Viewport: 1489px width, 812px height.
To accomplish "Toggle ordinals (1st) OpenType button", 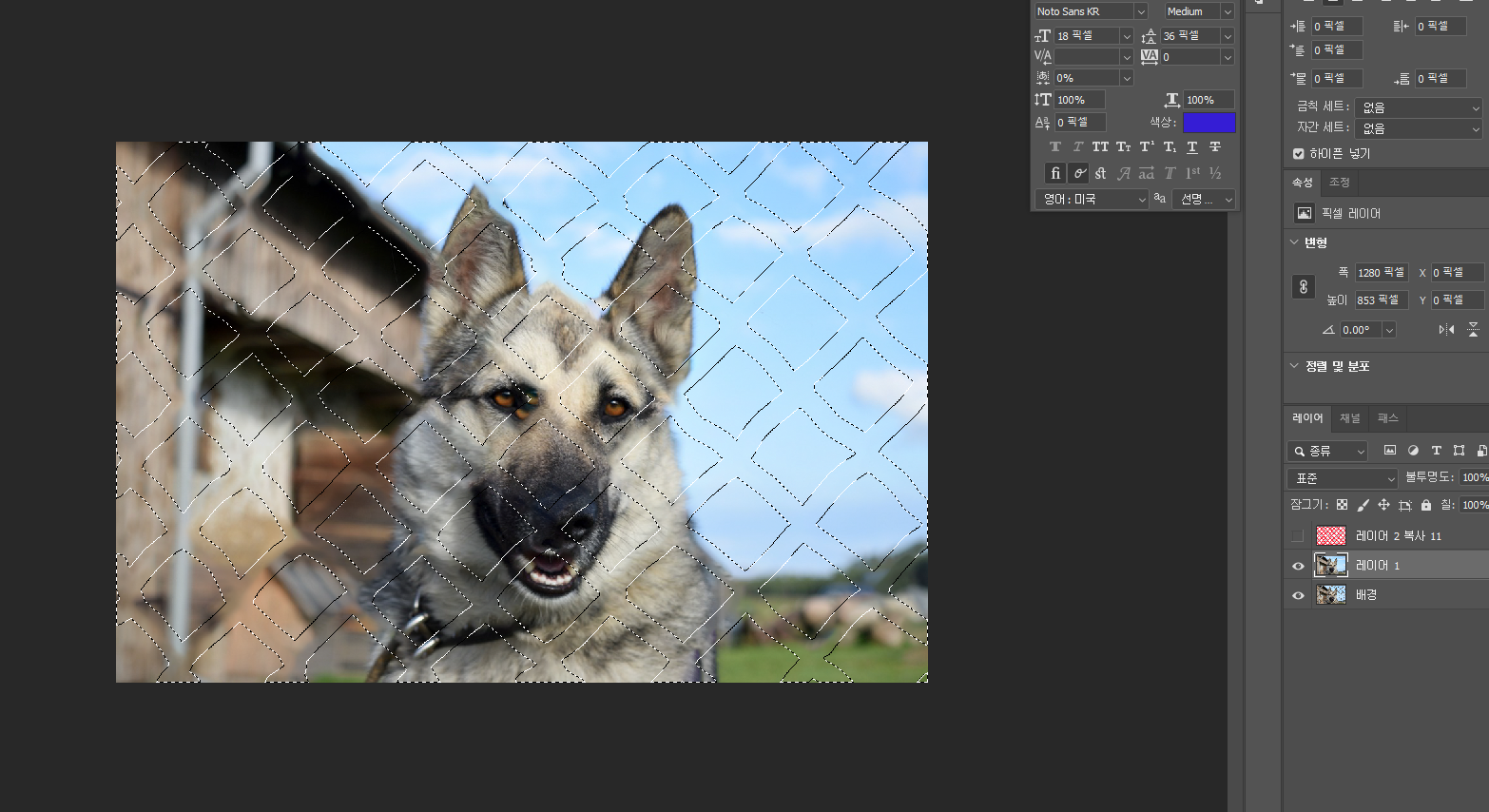I will pyautogui.click(x=1192, y=173).
